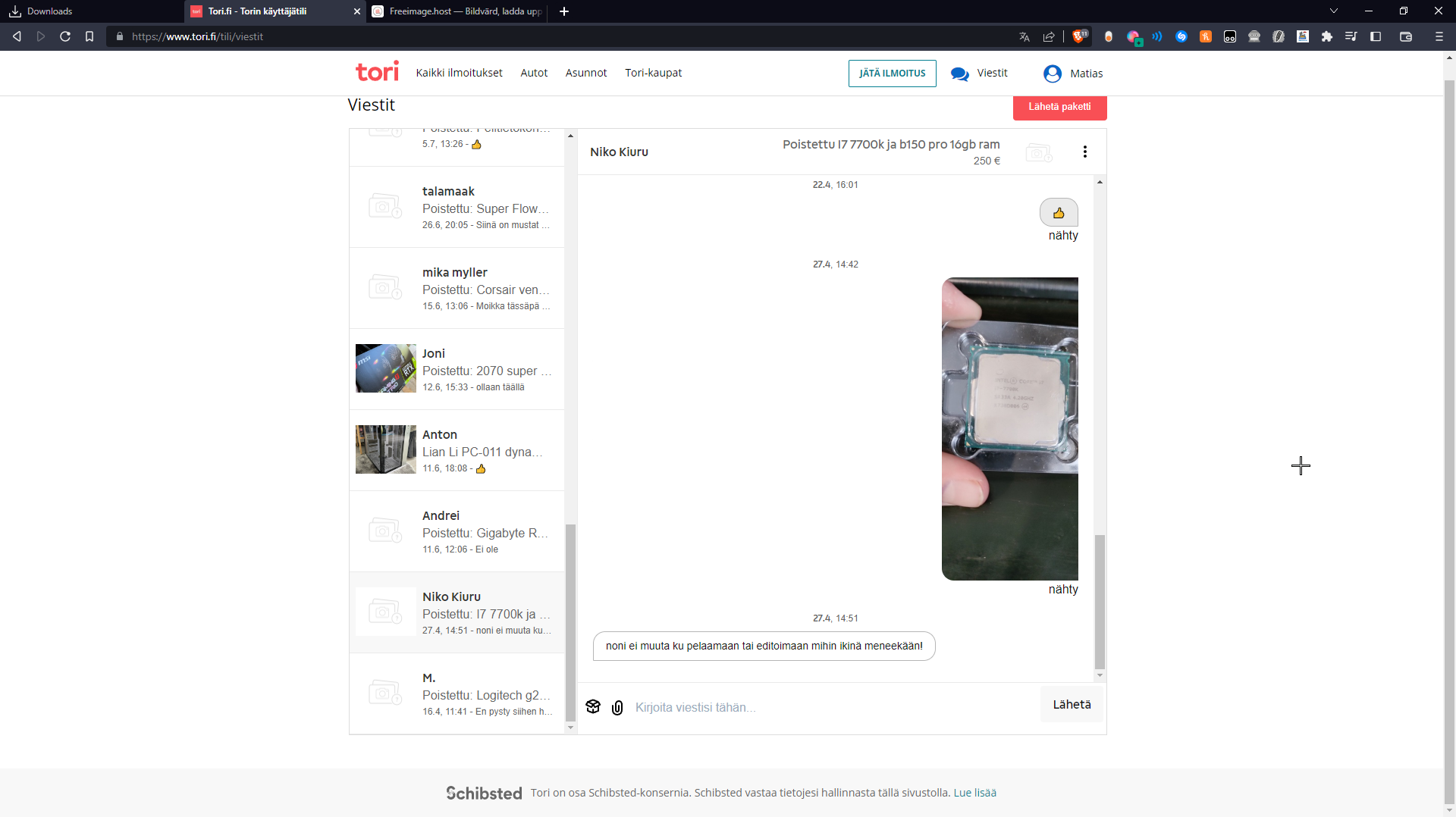Open Kaikki ilmoitukset in the navigation
Screen dimensions: 1456x817
[x=459, y=73]
